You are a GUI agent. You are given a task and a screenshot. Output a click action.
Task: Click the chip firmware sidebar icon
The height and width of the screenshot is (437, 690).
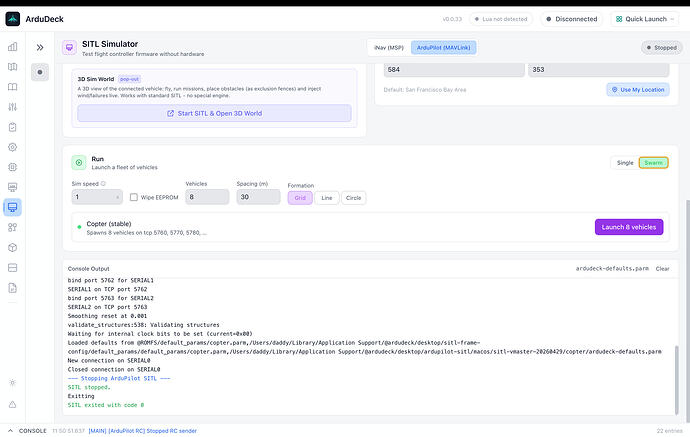pos(12,167)
